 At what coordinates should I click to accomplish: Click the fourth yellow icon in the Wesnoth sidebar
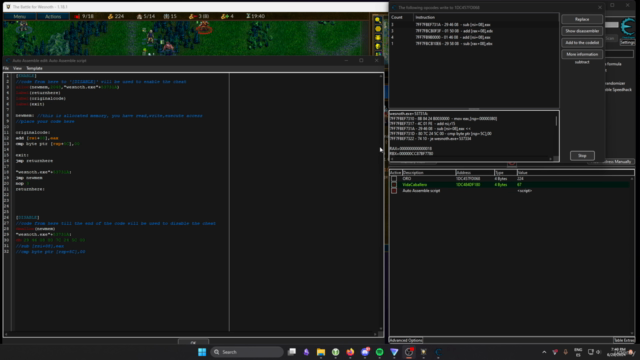click(x=378, y=47)
